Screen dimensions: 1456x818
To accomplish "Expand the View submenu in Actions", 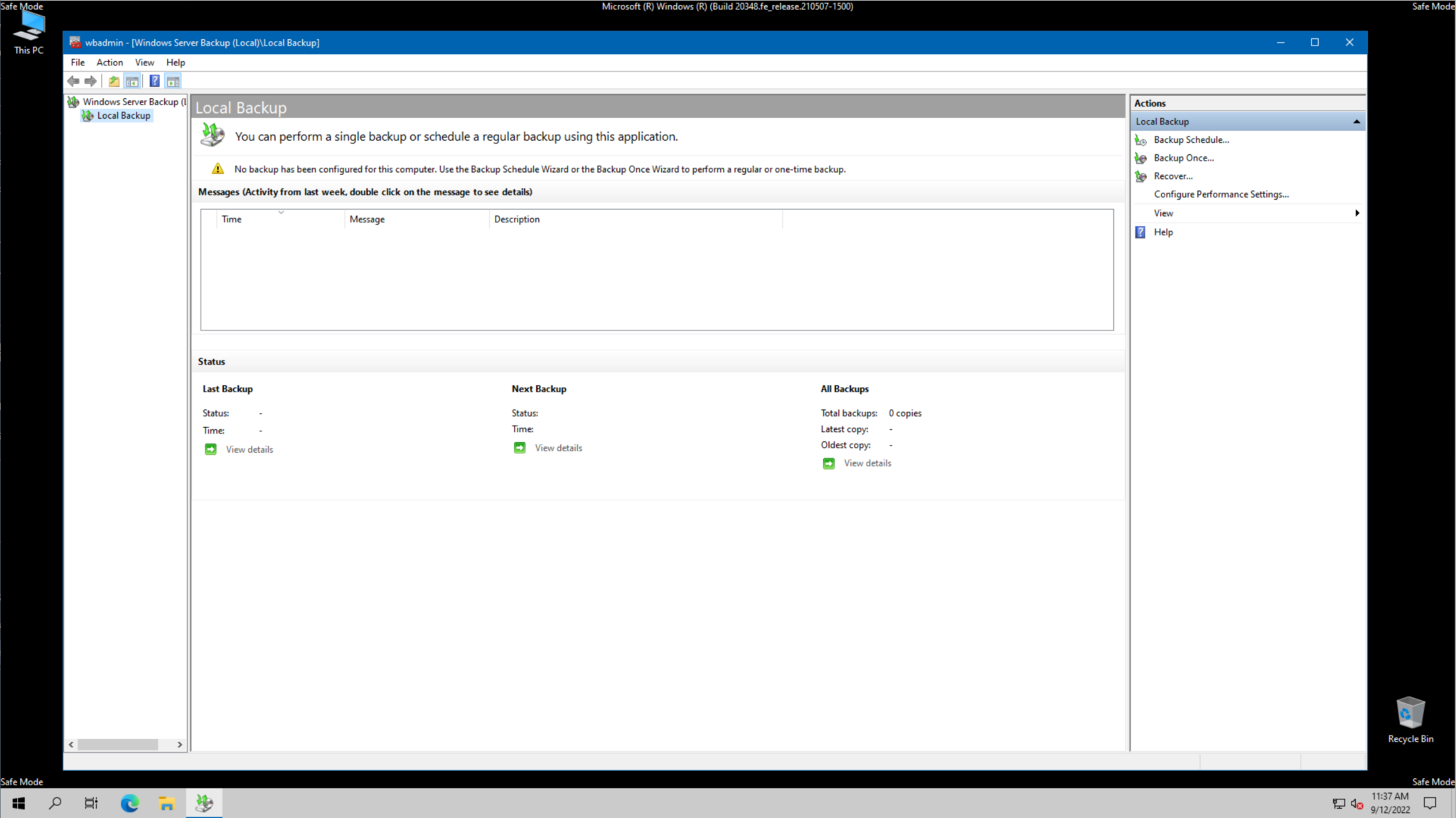I will [1357, 212].
